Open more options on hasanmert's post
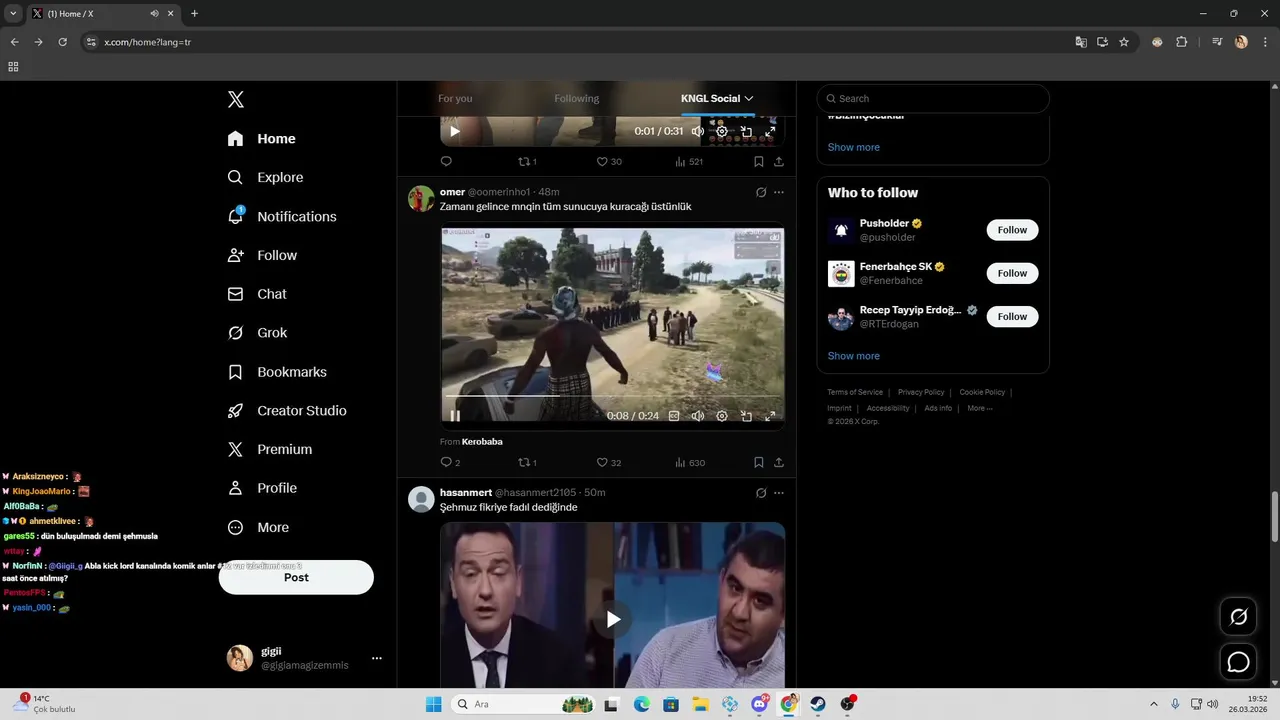The image size is (1280, 720). (x=779, y=493)
